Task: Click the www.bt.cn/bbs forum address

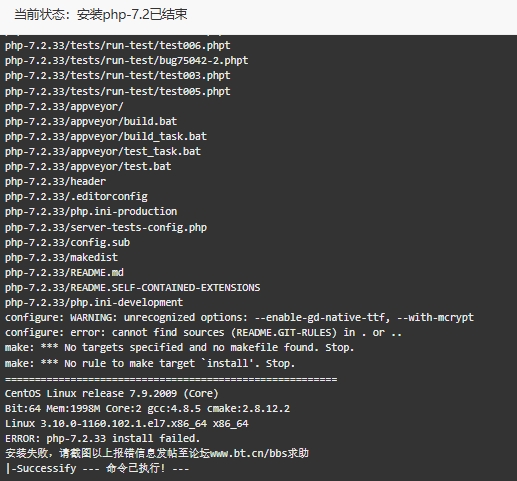Action: pos(260,453)
